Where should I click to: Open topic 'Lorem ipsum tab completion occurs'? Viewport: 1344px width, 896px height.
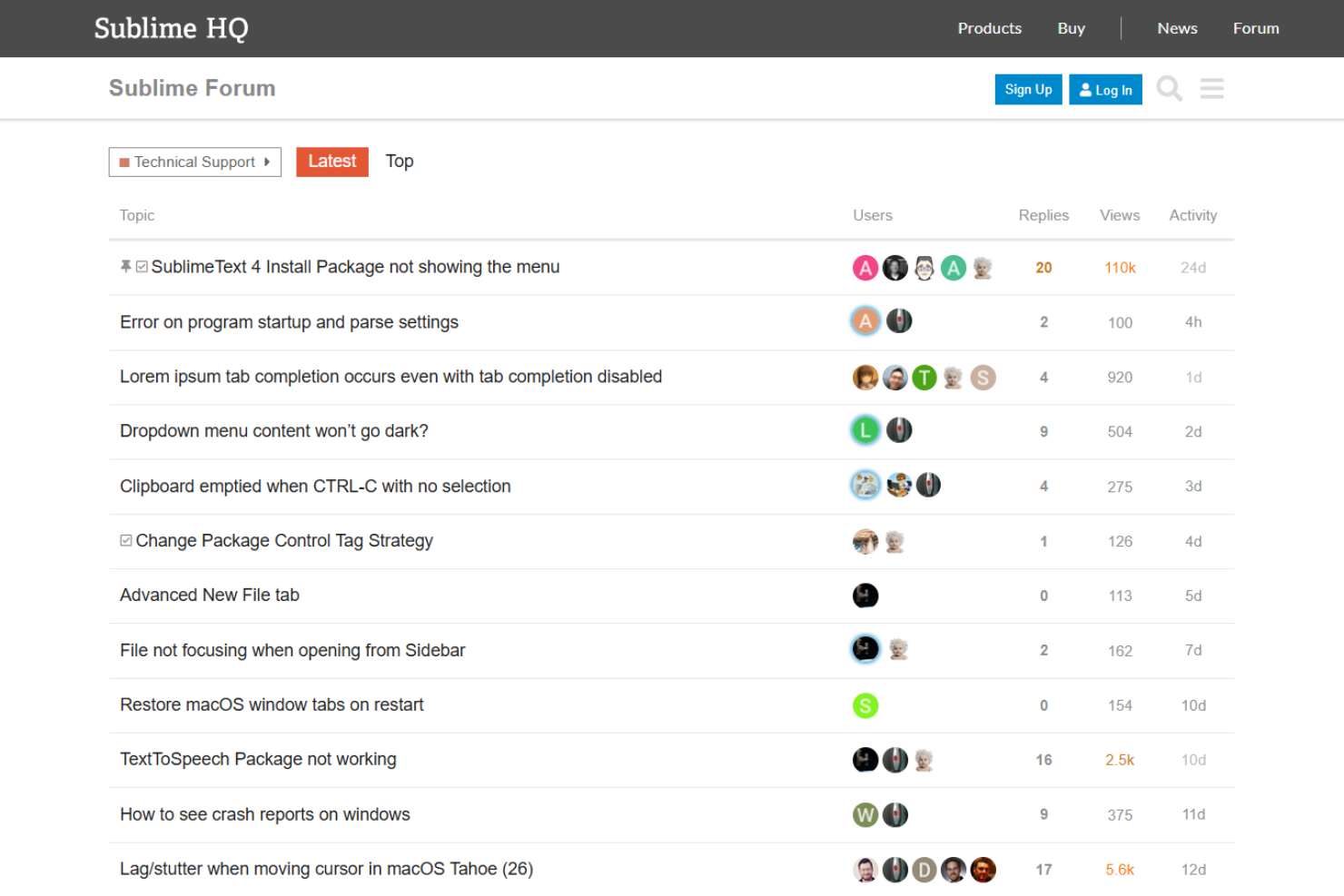[391, 377]
